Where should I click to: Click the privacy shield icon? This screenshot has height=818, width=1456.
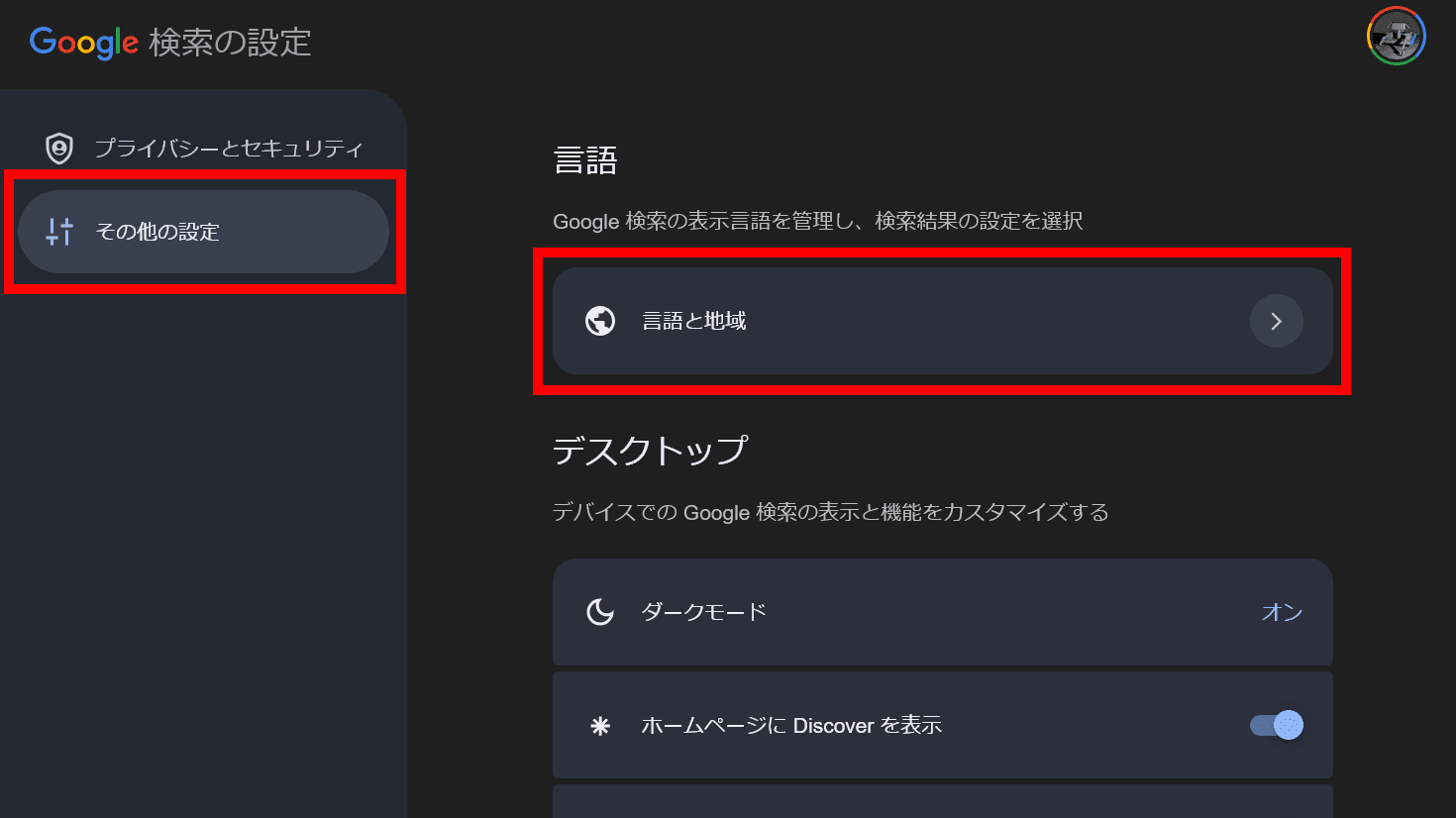(59, 149)
